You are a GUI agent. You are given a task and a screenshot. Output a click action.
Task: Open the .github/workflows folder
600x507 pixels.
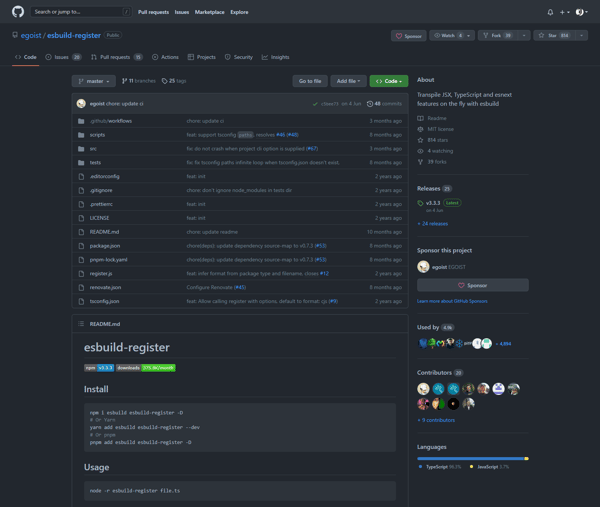111,121
